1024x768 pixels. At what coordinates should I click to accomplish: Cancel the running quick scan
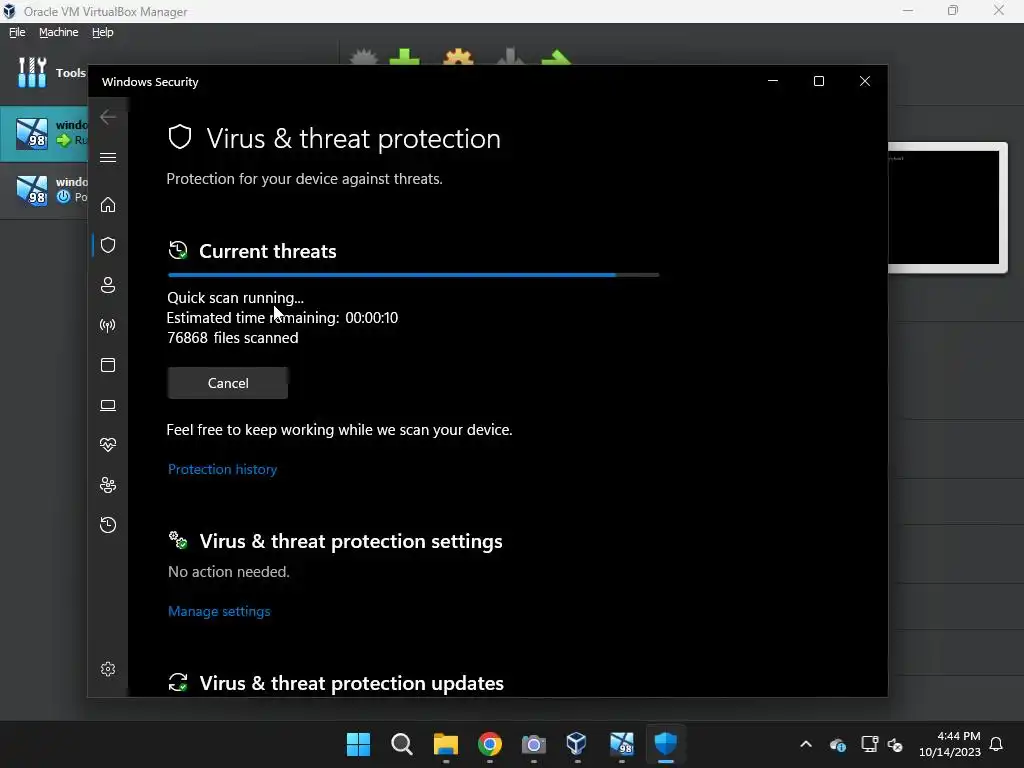point(227,383)
